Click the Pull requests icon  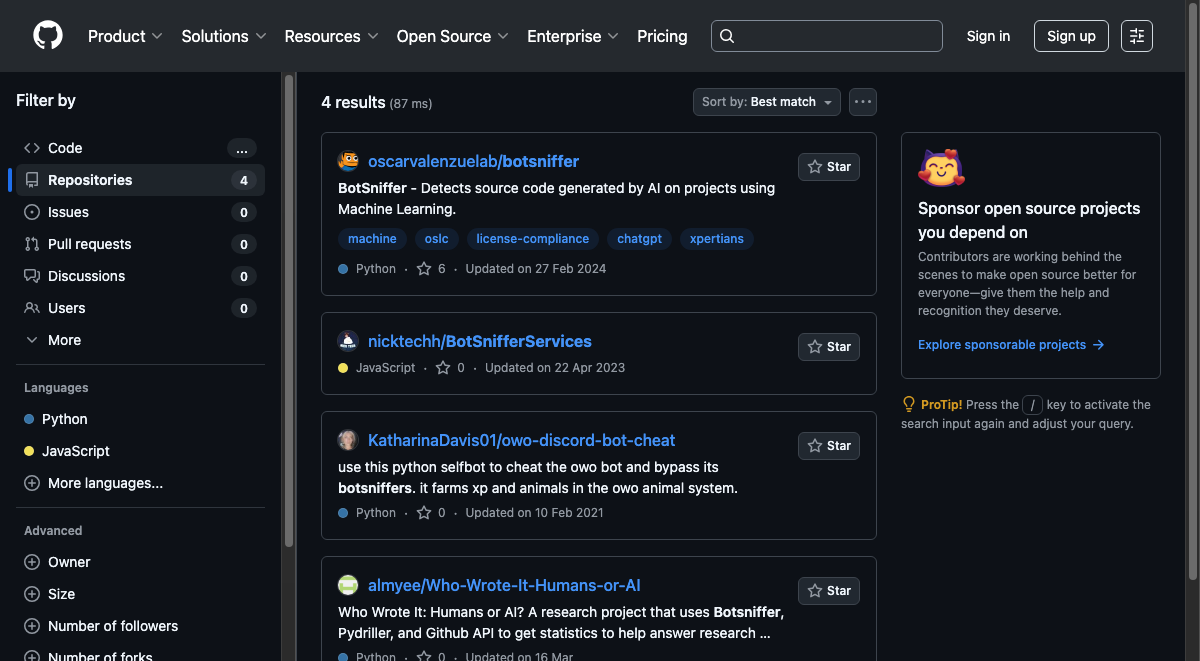30,244
